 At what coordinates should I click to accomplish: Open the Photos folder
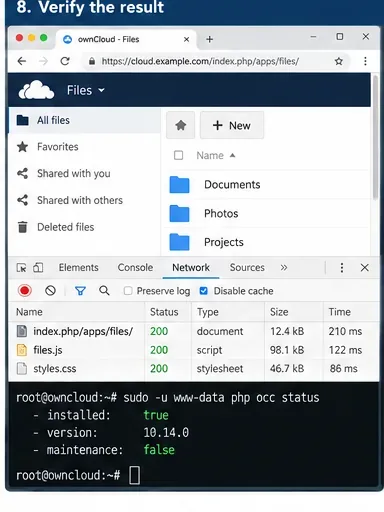click(x=221, y=213)
